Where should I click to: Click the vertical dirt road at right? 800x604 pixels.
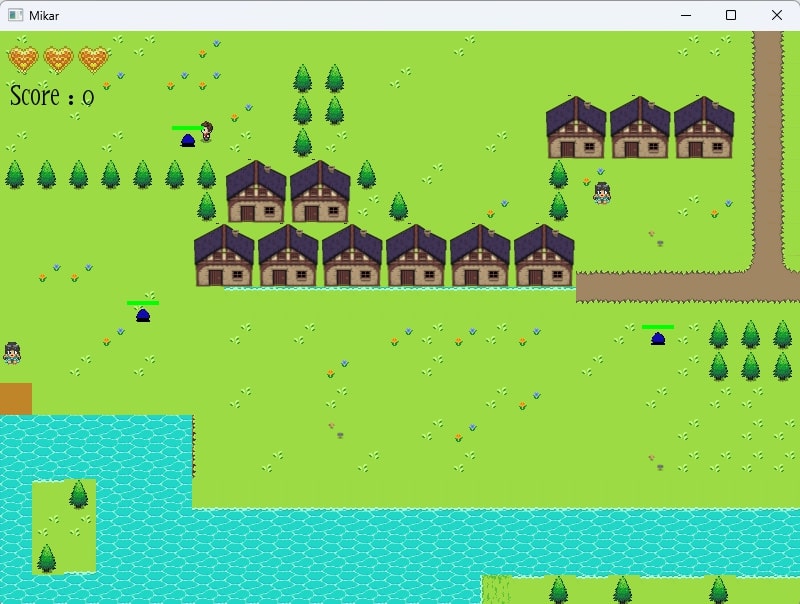[x=768, y=150]
